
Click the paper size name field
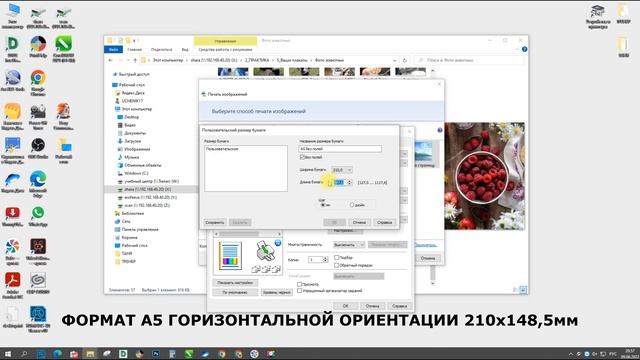340,149
